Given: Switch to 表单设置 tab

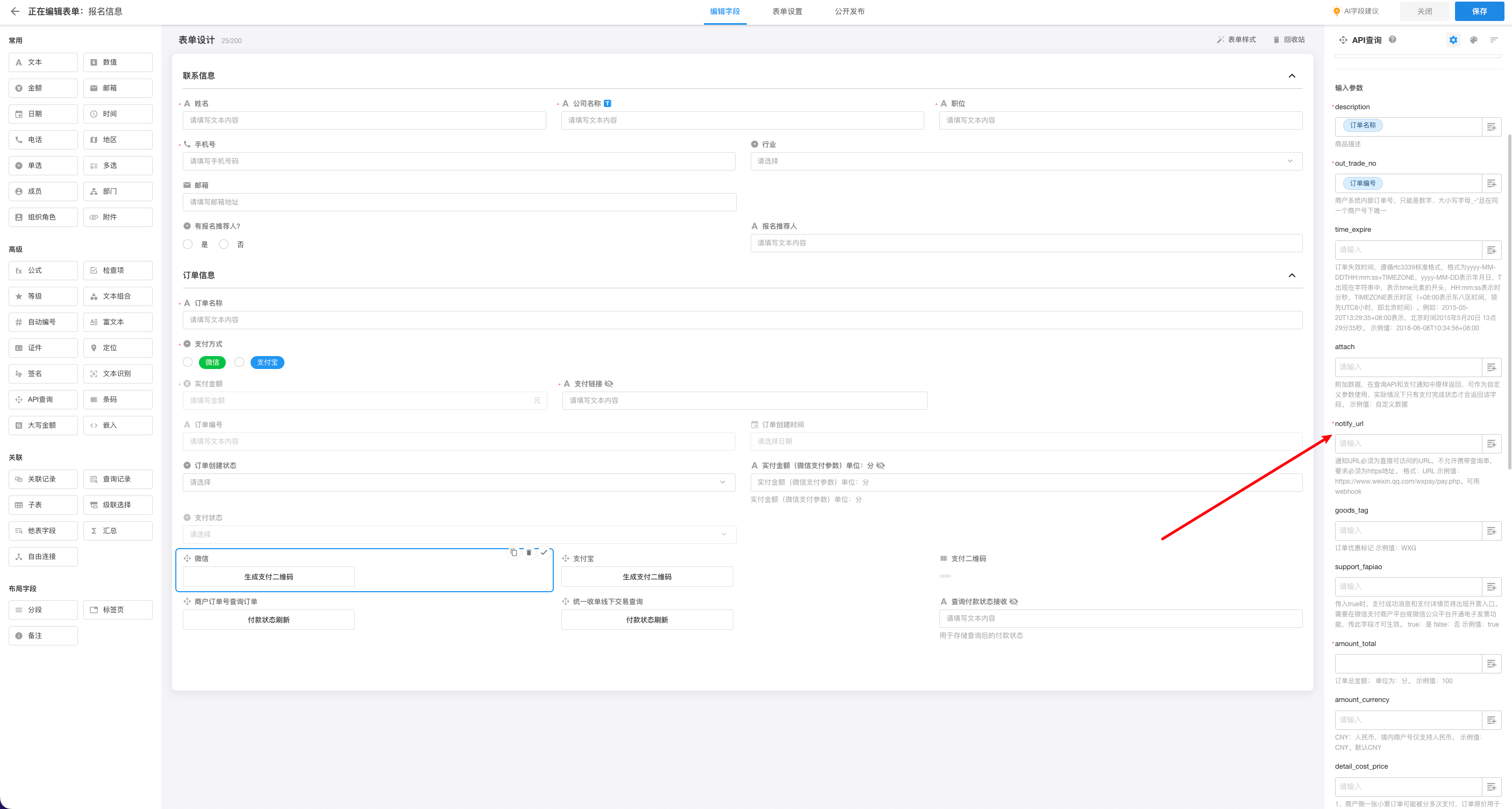Looking at the screenshot, I should pos(787,11).
